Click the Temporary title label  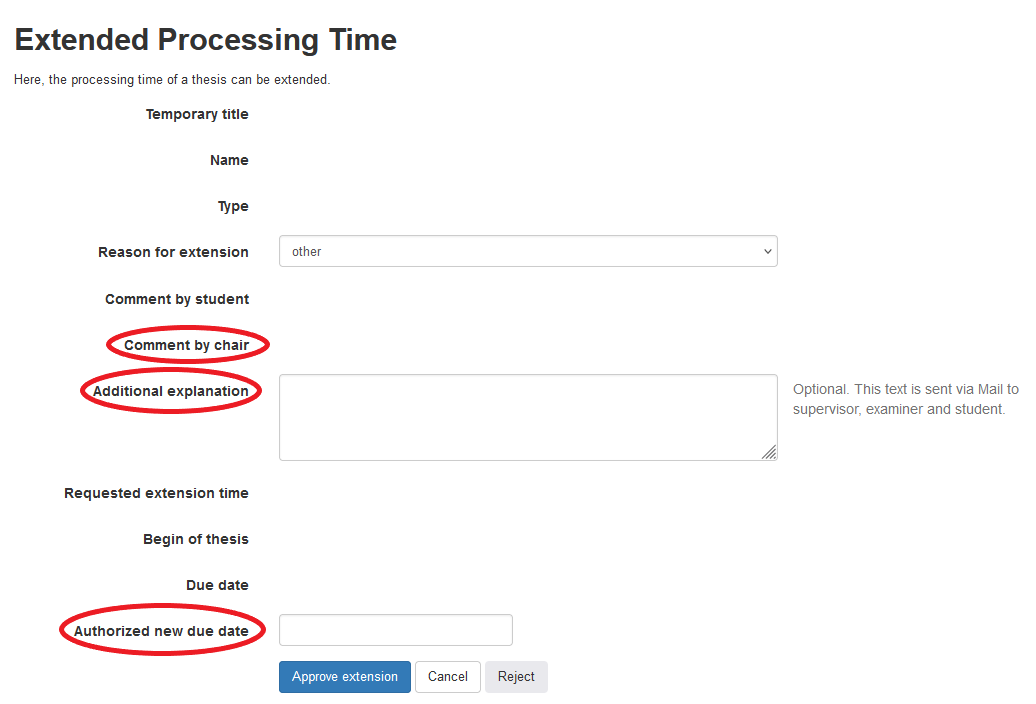[x=197, y=114]
